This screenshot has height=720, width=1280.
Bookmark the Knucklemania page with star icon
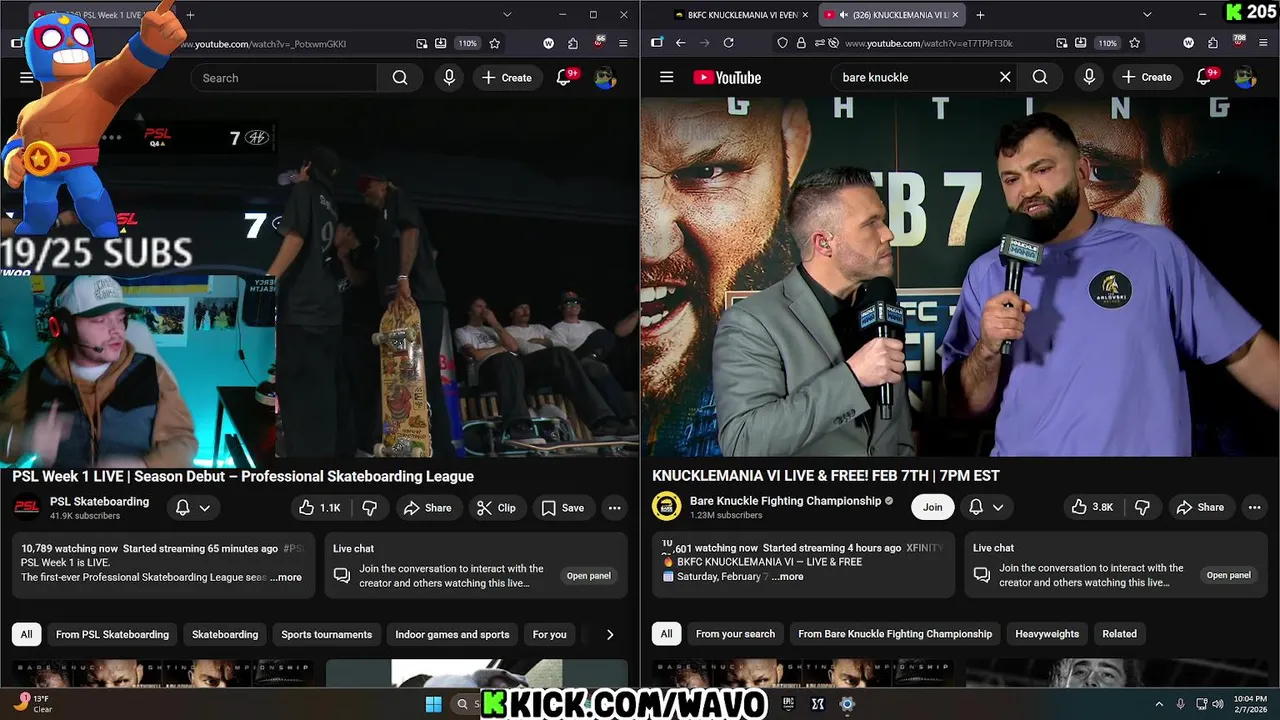[x=1134, y=43]
